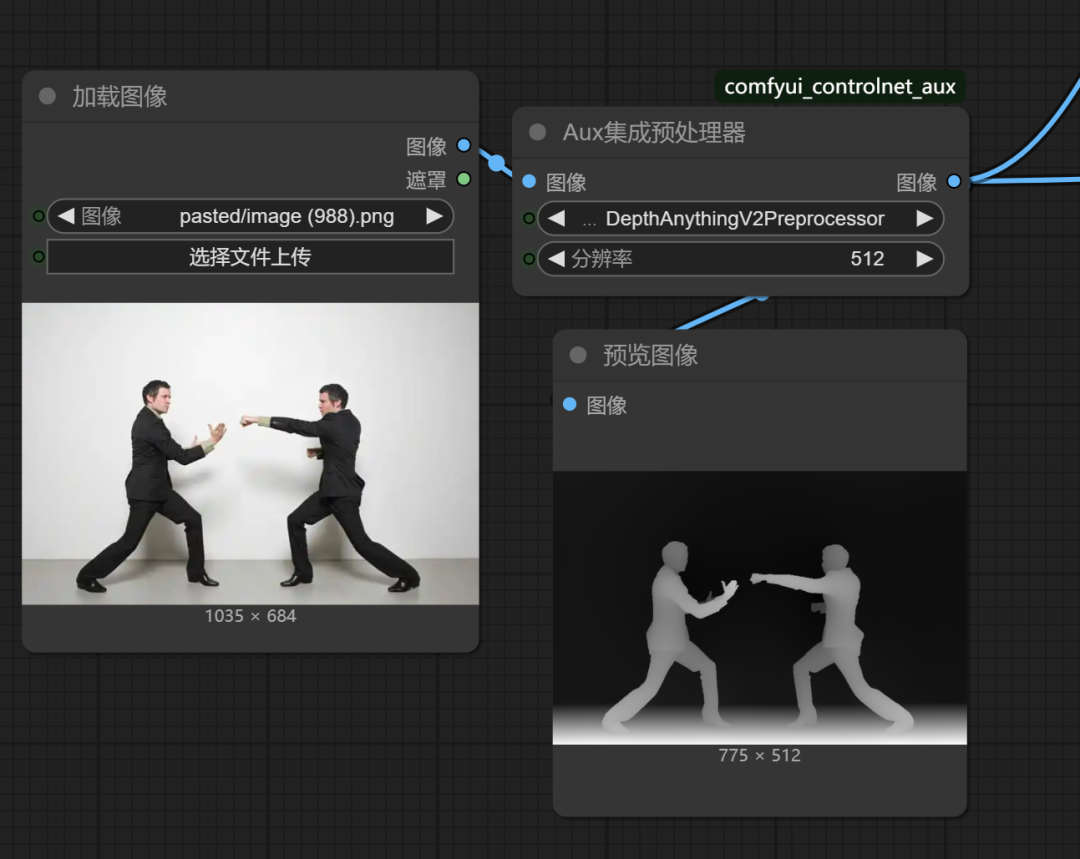Viewport: 1080px width, 859px height.
Task: Click the green 遮罩 output socket
Action: 464,180
